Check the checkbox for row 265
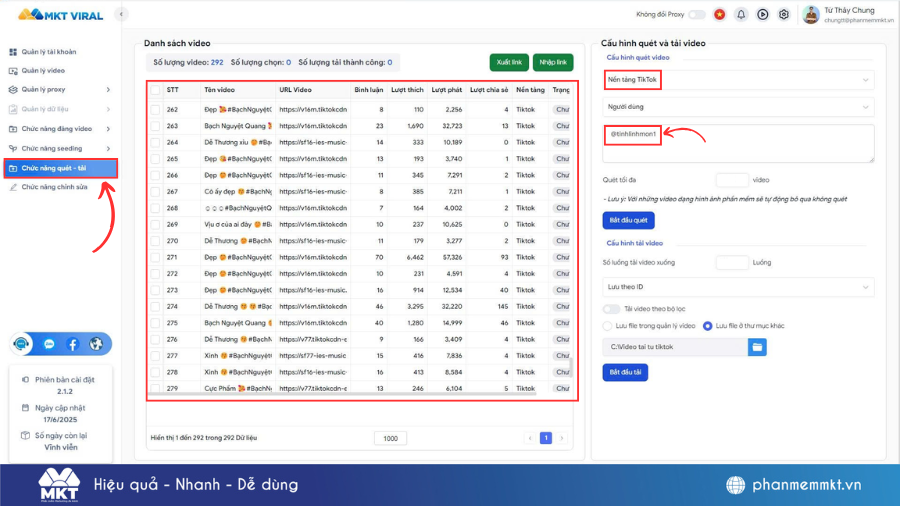This screenshot has height=506, width=900. coord(155,158)
